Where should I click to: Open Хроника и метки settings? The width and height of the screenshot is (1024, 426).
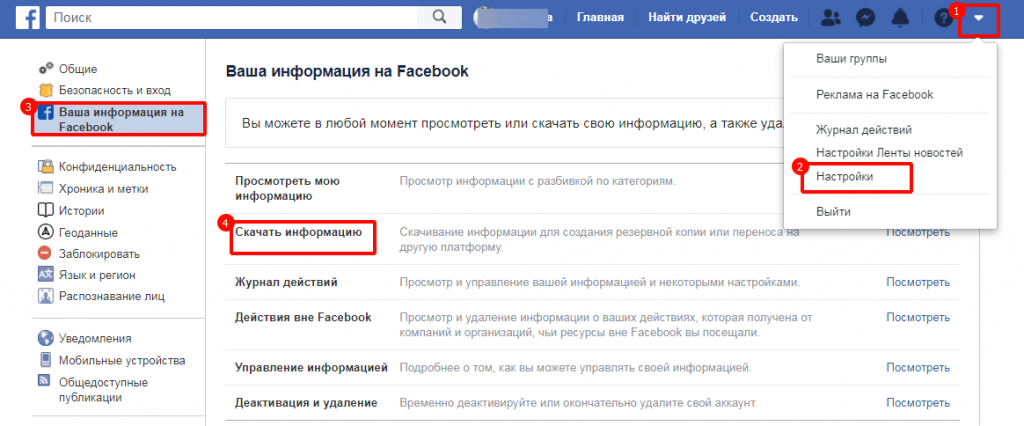pos(103,189)
